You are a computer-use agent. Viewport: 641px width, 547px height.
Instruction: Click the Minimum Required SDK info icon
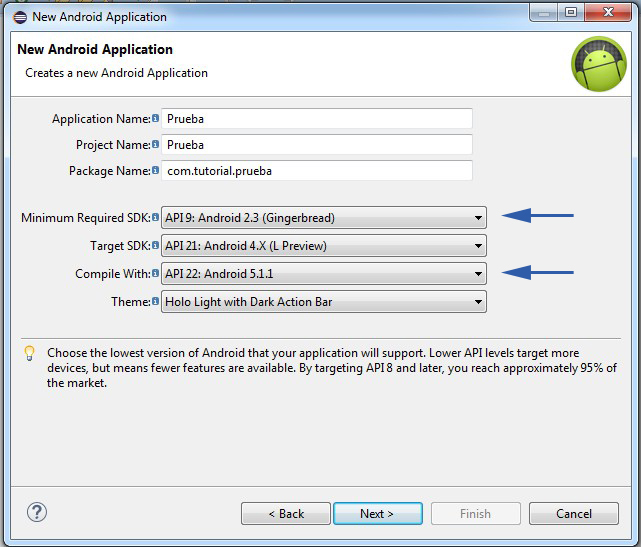click(x=155, y=217)
